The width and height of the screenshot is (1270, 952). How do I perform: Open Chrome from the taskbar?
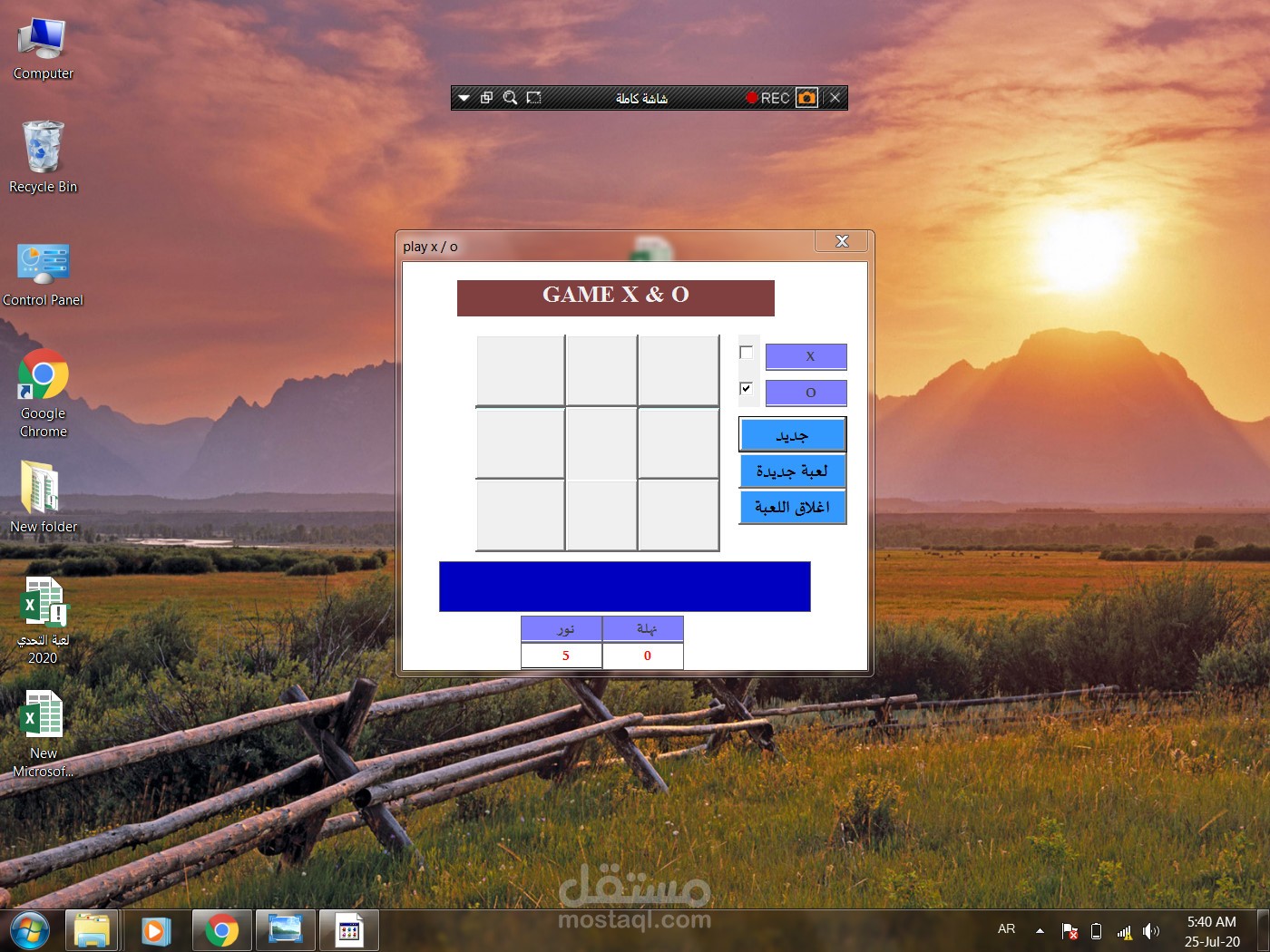click(222, 931)
